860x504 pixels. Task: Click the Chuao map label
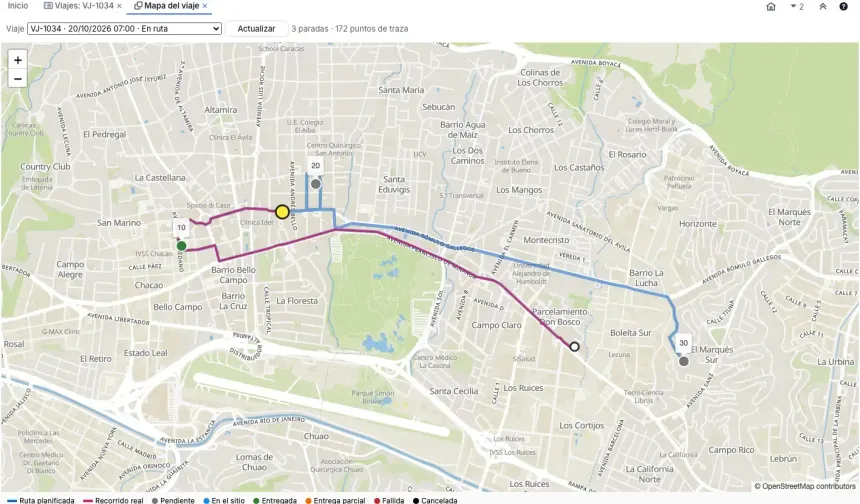[x=316, y=436]
